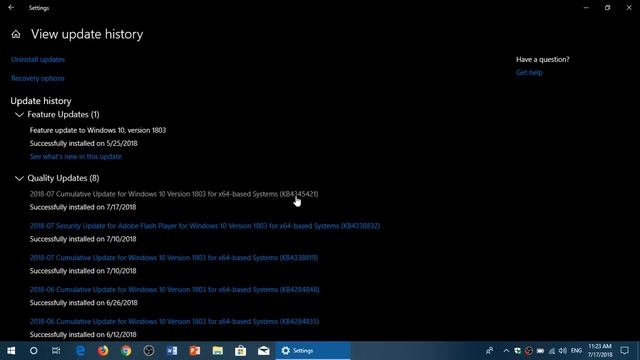Open the Windows Defender tray icon
Screen dimensions: 640x360
[x=518, y=351]
